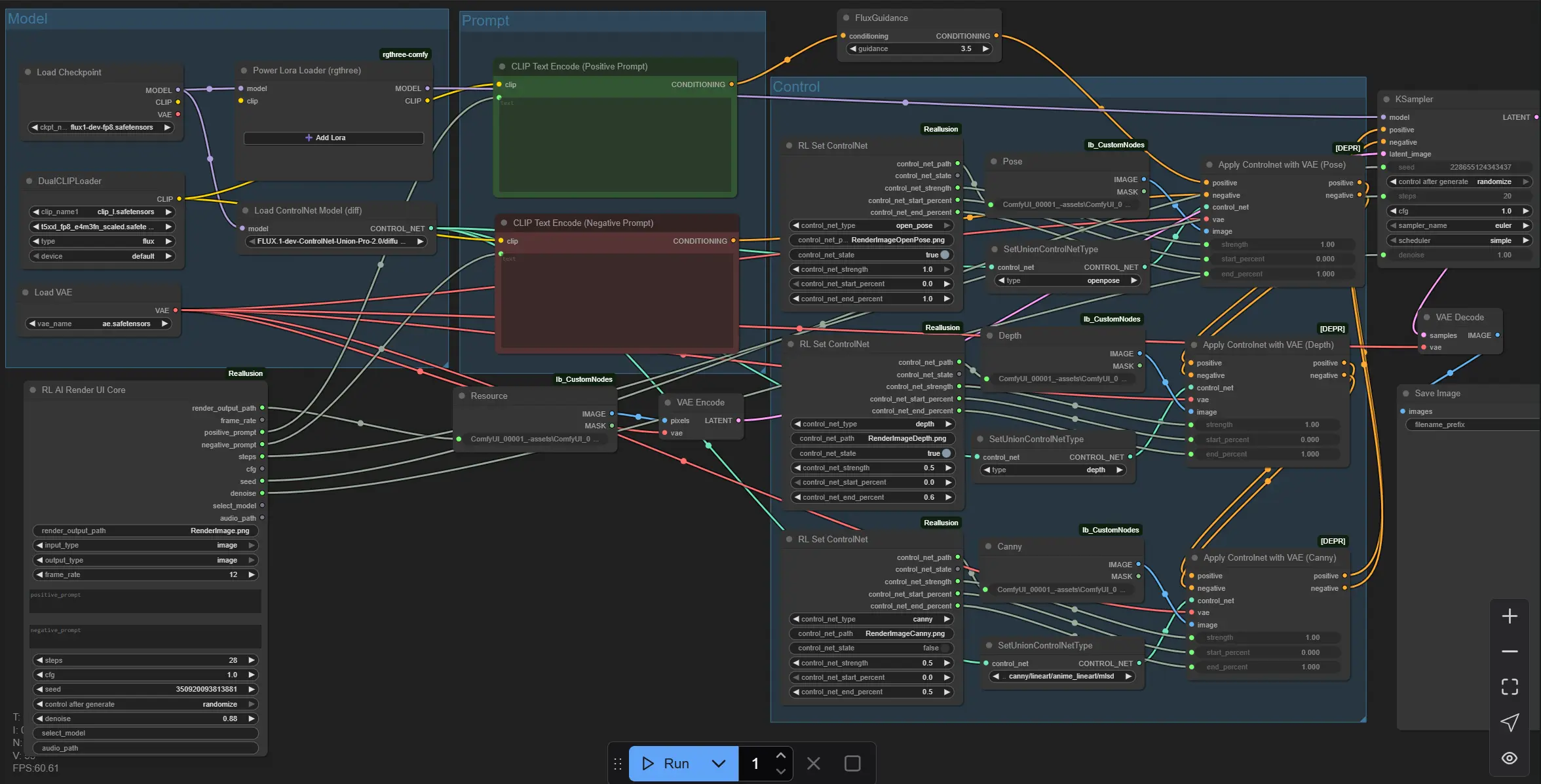Viewport: 1541px width, 784px height.
Task: Collapse the VAE Decode node via its title dot
Action: coord(1427,317)
